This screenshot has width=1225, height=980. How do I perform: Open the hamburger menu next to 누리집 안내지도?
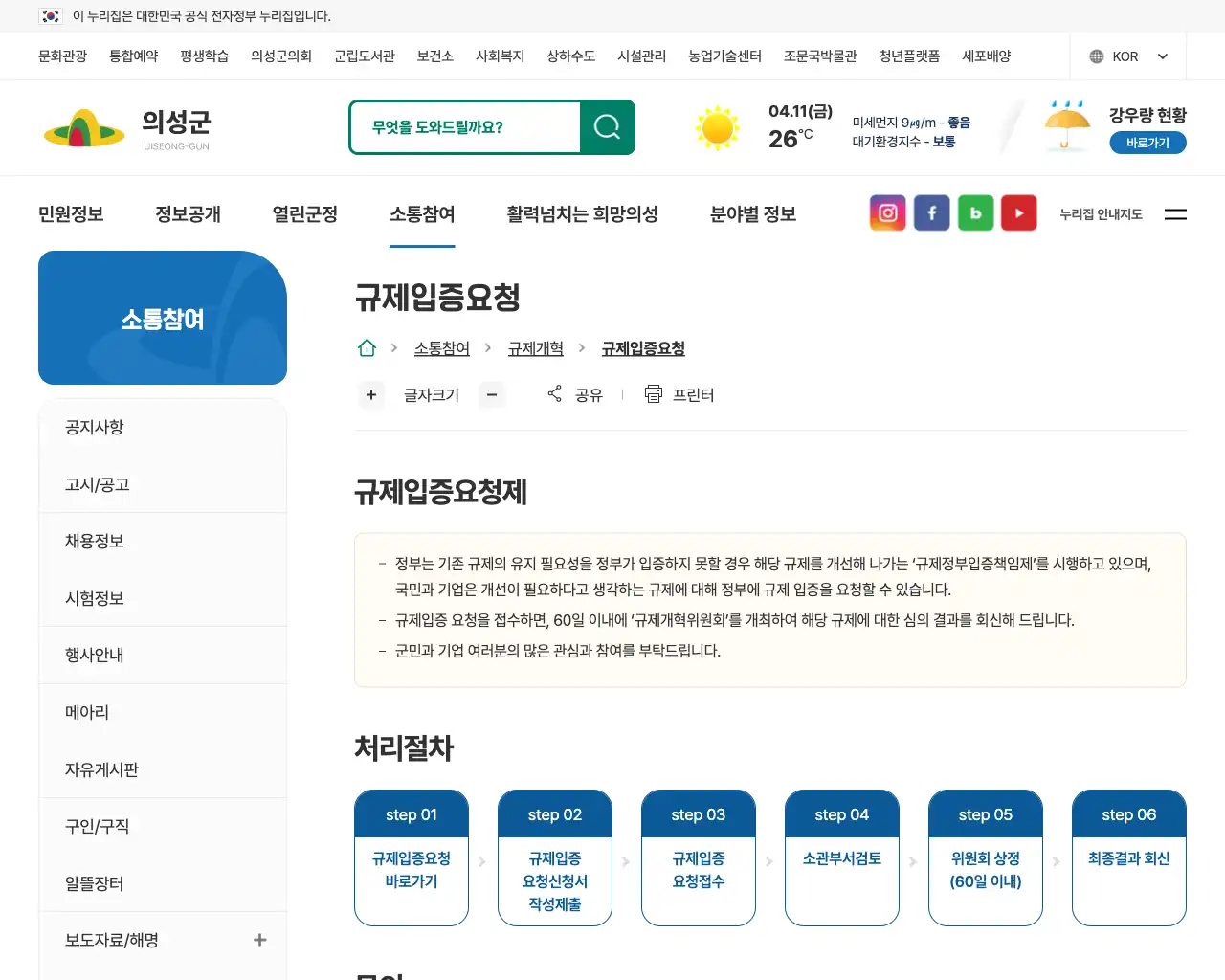(x=1175, y=214)
